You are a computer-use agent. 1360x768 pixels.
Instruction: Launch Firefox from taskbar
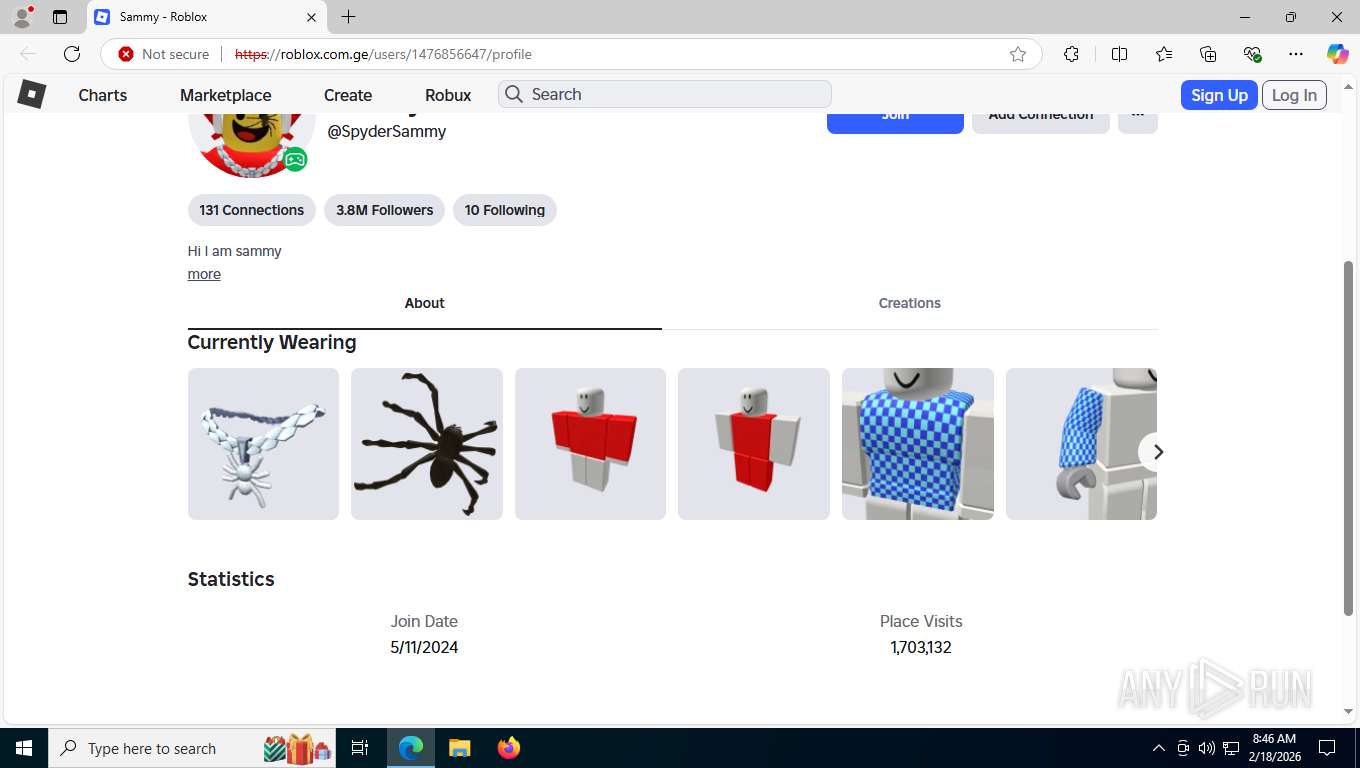(x=509, y=748)
